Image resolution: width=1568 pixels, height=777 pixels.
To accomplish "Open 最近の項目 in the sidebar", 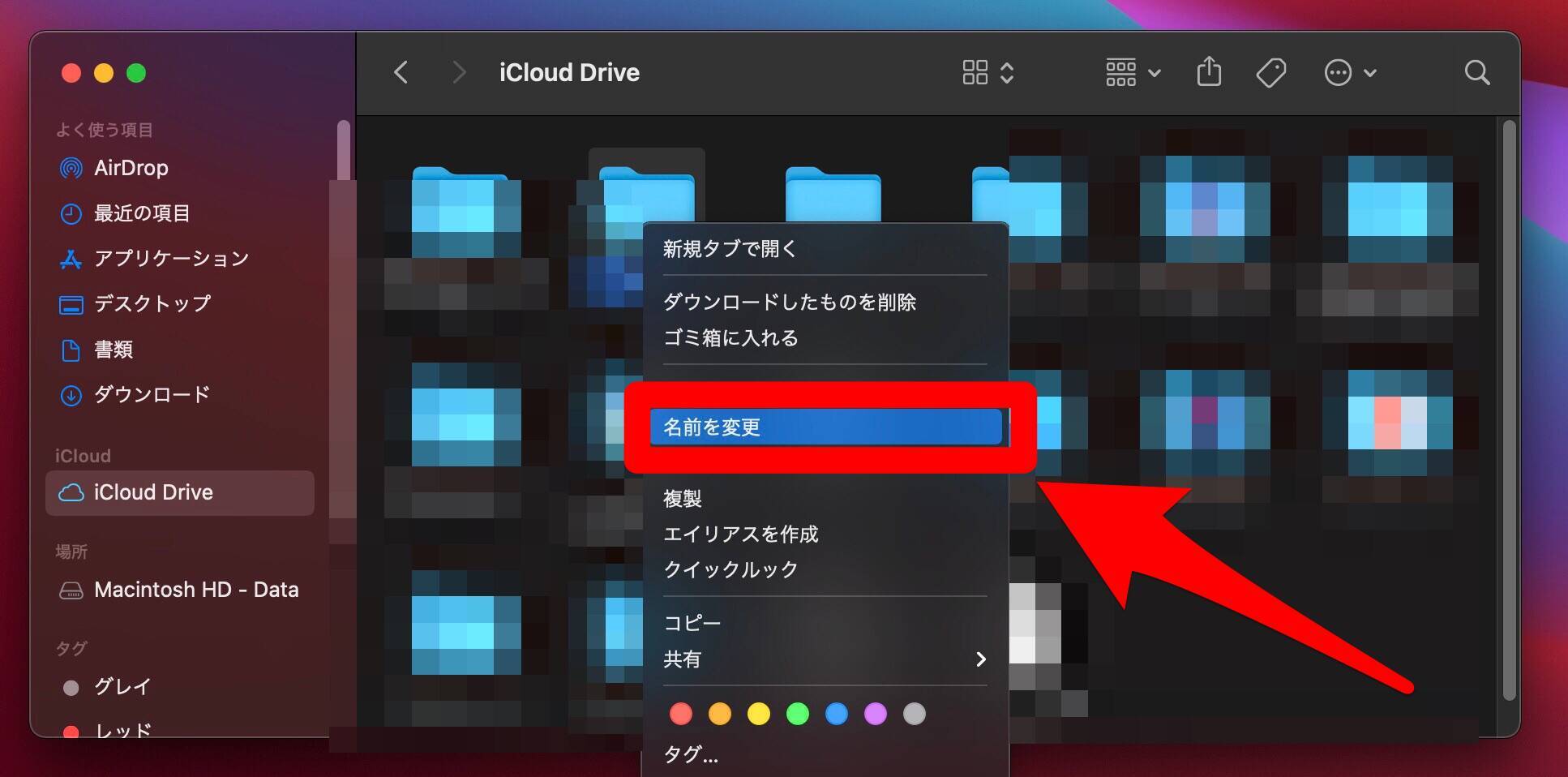I will (180, 213).
